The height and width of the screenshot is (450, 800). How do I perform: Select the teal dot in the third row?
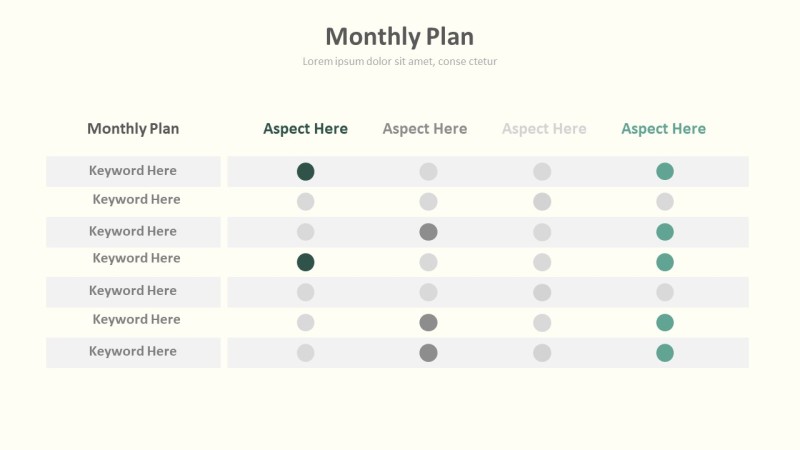(665, 232)
